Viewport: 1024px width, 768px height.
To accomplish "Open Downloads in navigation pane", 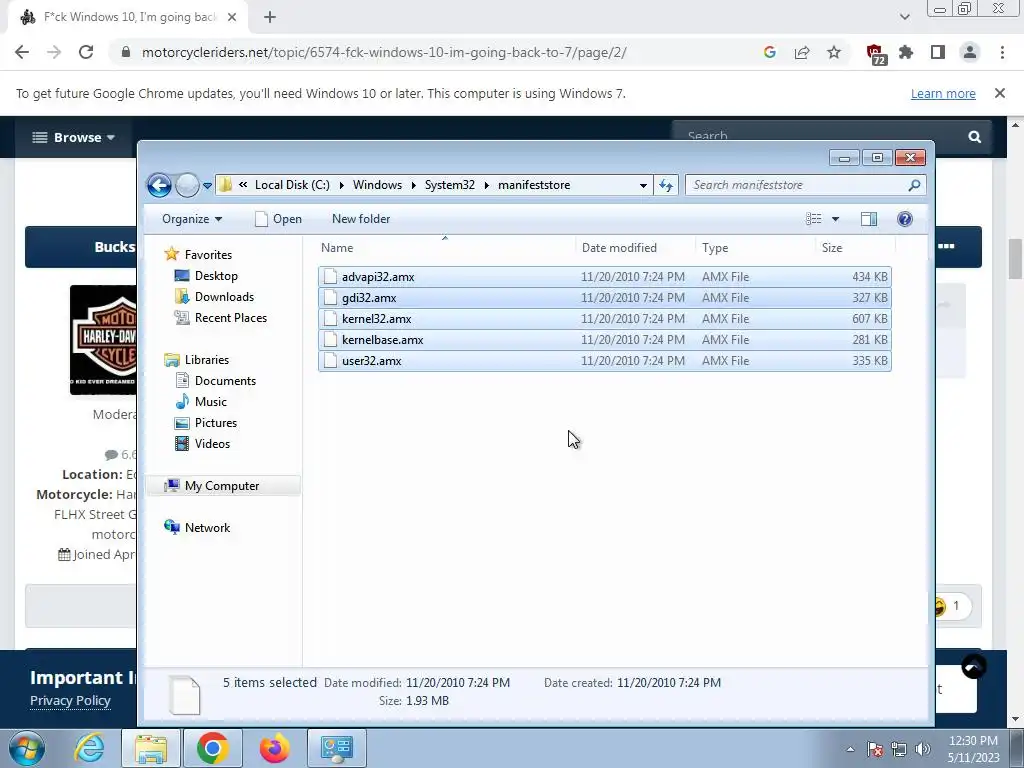I will pos(214,296).
